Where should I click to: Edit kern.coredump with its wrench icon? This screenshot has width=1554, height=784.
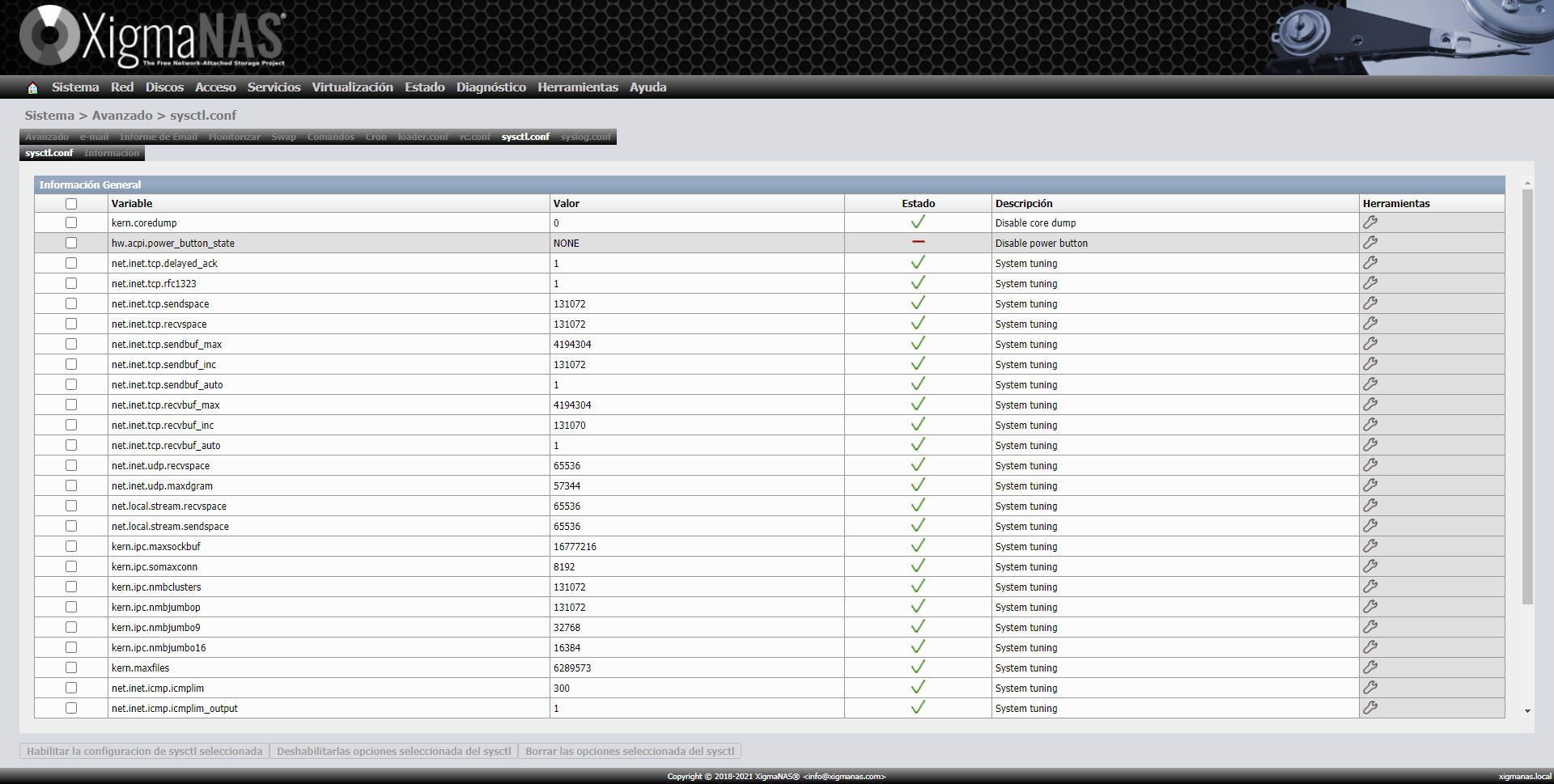point(1370,222)
